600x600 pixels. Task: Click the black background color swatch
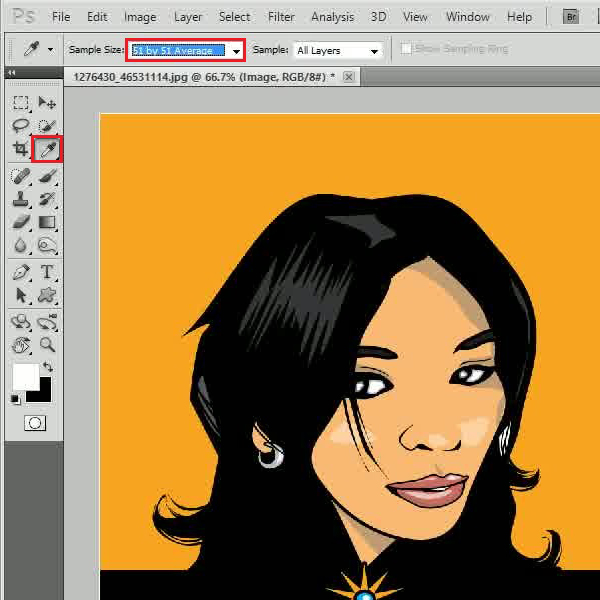pyautogui.click(x=42, y=394)
